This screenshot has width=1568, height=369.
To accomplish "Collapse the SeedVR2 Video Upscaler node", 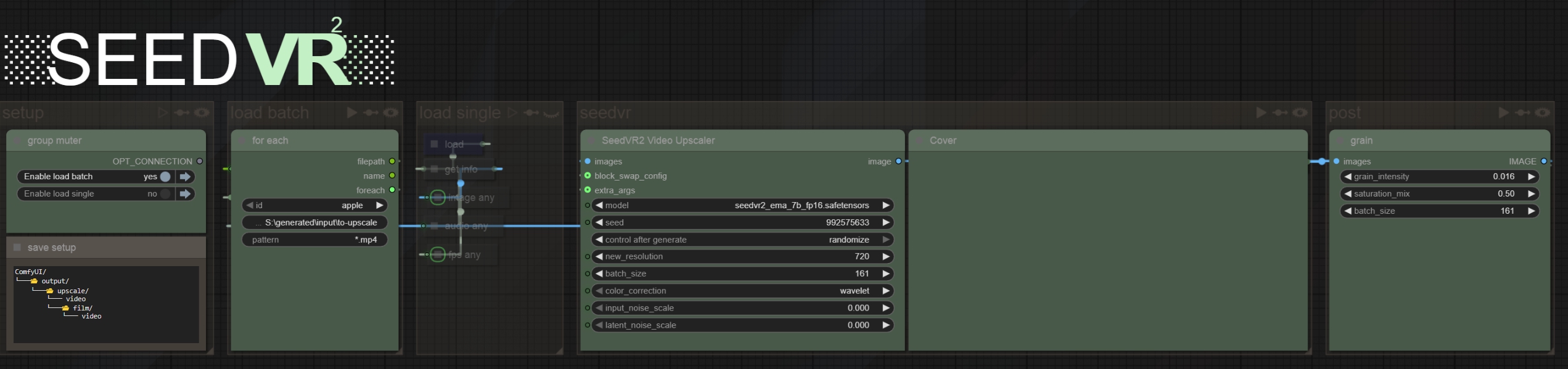I will [x=591, y=140].
